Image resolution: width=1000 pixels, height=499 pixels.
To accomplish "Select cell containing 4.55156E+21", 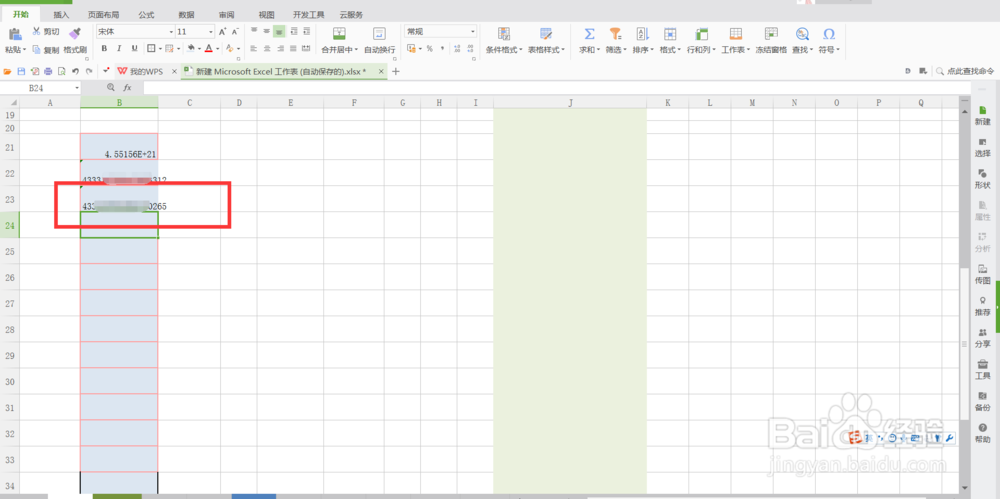I will [119, 147].
